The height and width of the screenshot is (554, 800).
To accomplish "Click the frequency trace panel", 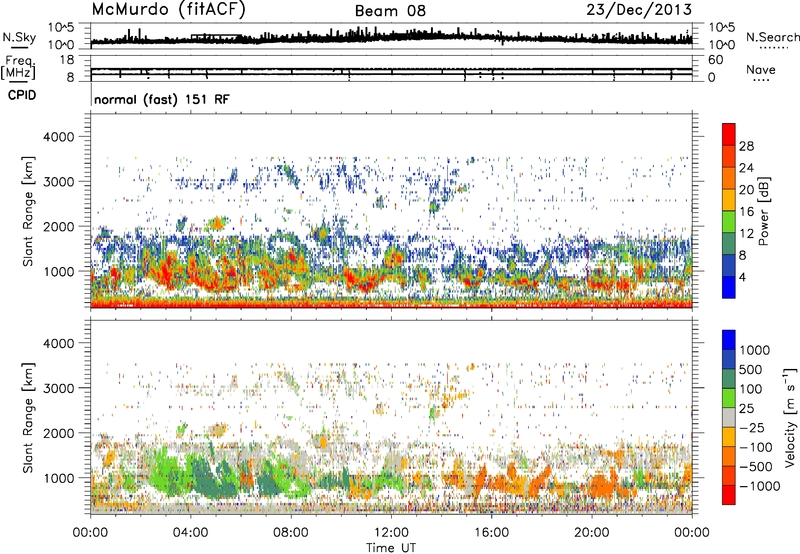I will pos(391,68).
